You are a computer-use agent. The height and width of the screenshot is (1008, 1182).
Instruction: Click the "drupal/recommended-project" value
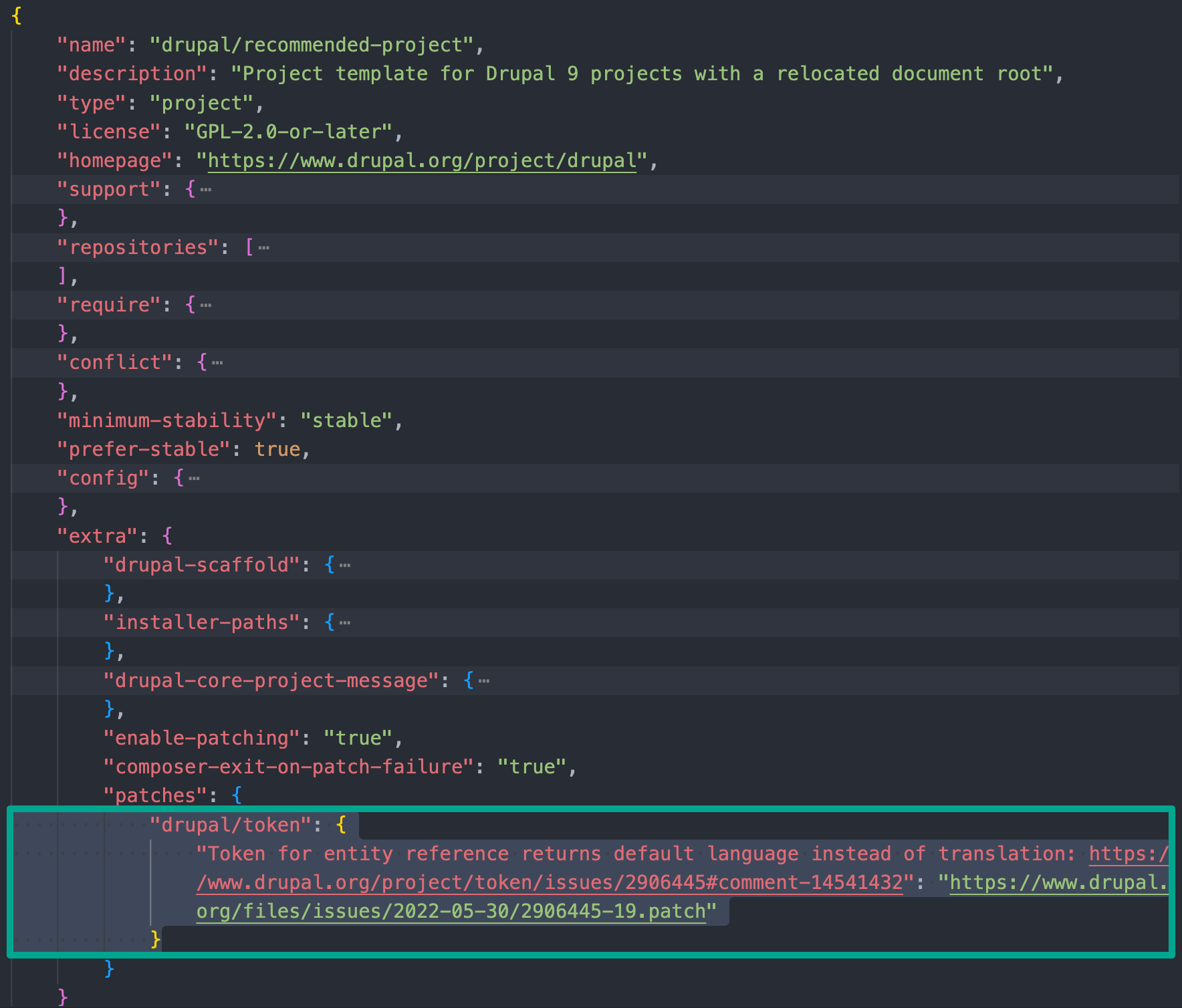(312, 45)
